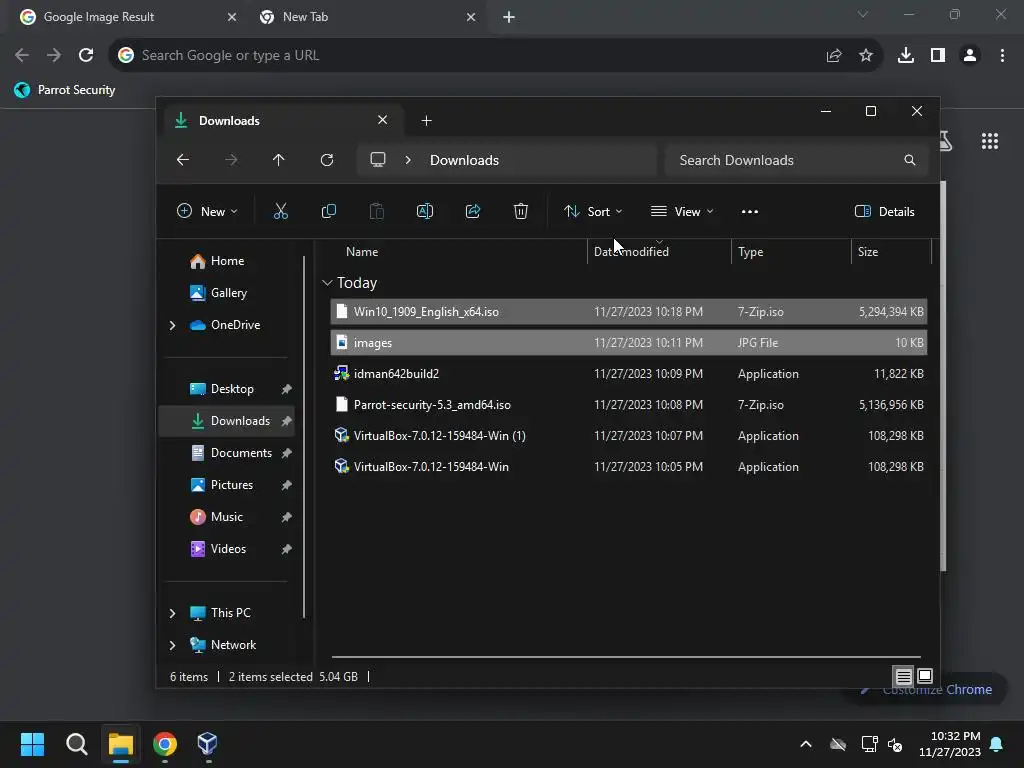Open a new Chrome tab with plus
This screenshot has width=1024, height=768.
[x=509, y=17]
